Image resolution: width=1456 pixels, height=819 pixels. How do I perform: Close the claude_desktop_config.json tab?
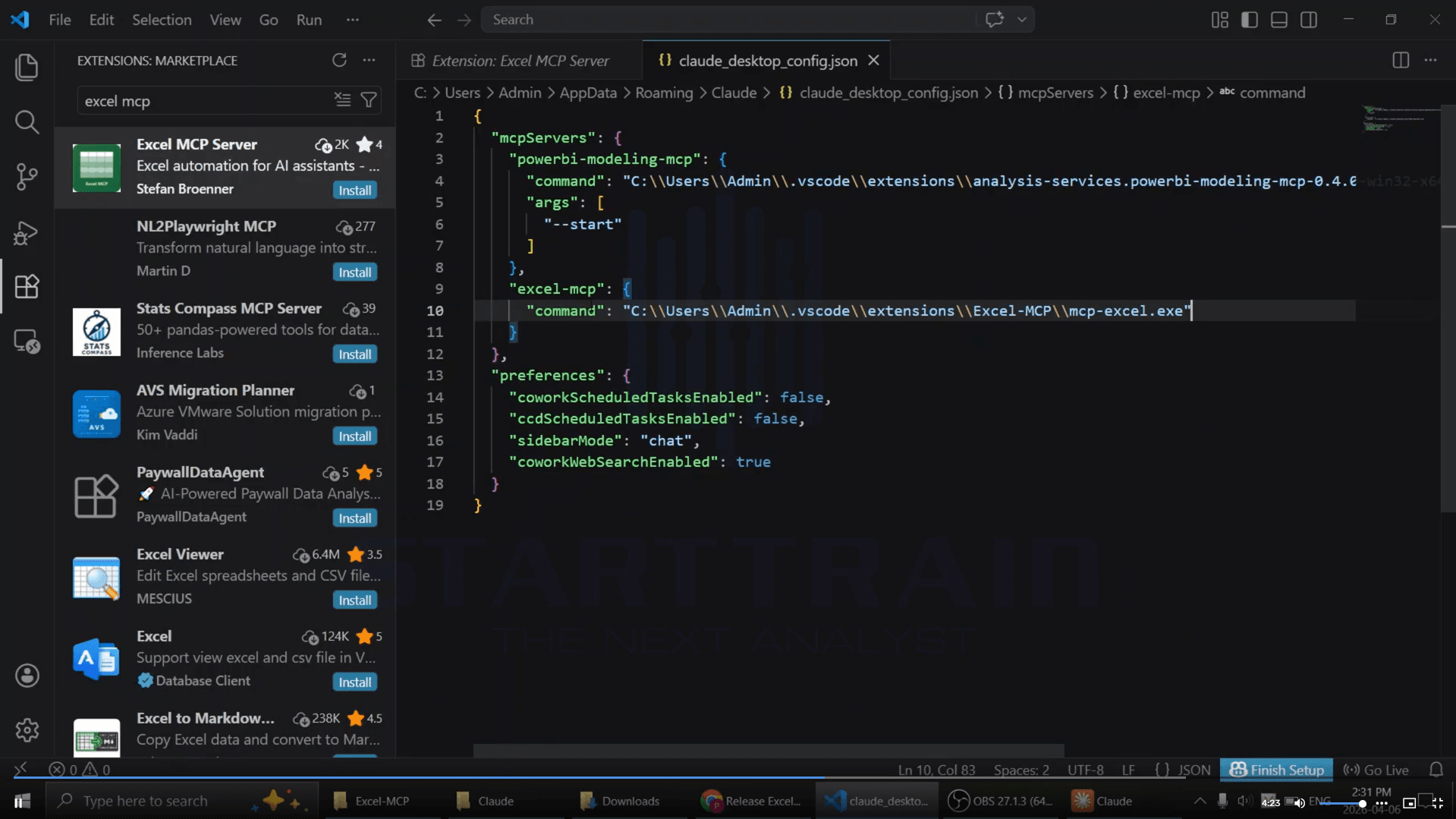[x=873, y=61]
